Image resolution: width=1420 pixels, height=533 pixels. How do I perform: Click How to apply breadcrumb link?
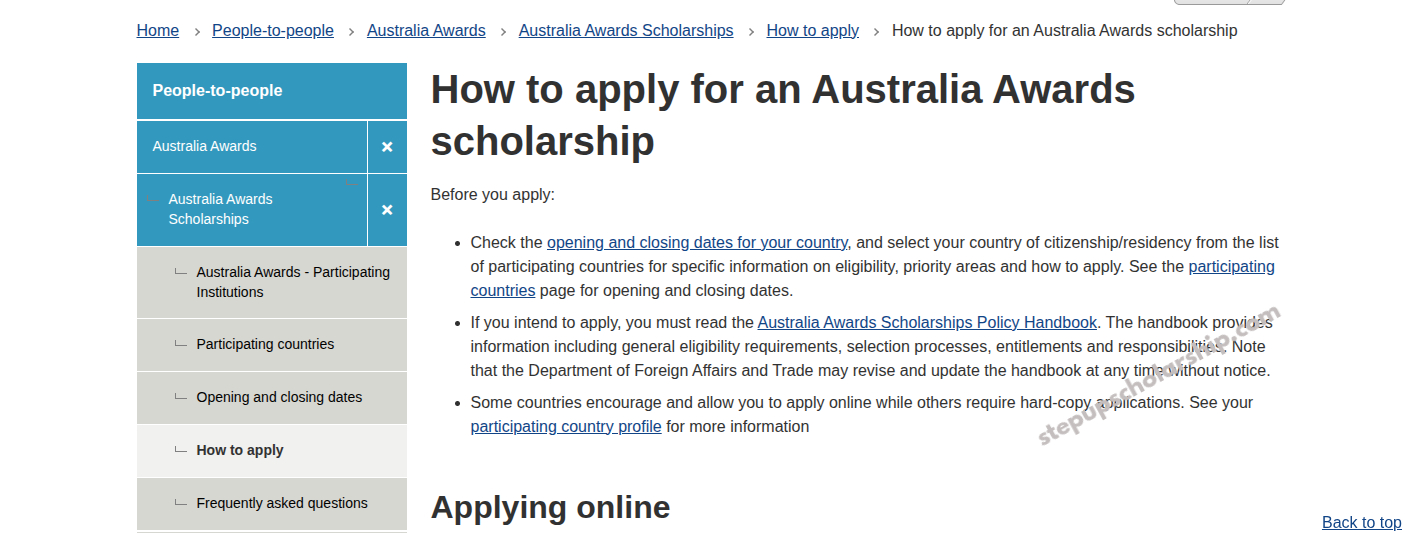tap(812, 31)
